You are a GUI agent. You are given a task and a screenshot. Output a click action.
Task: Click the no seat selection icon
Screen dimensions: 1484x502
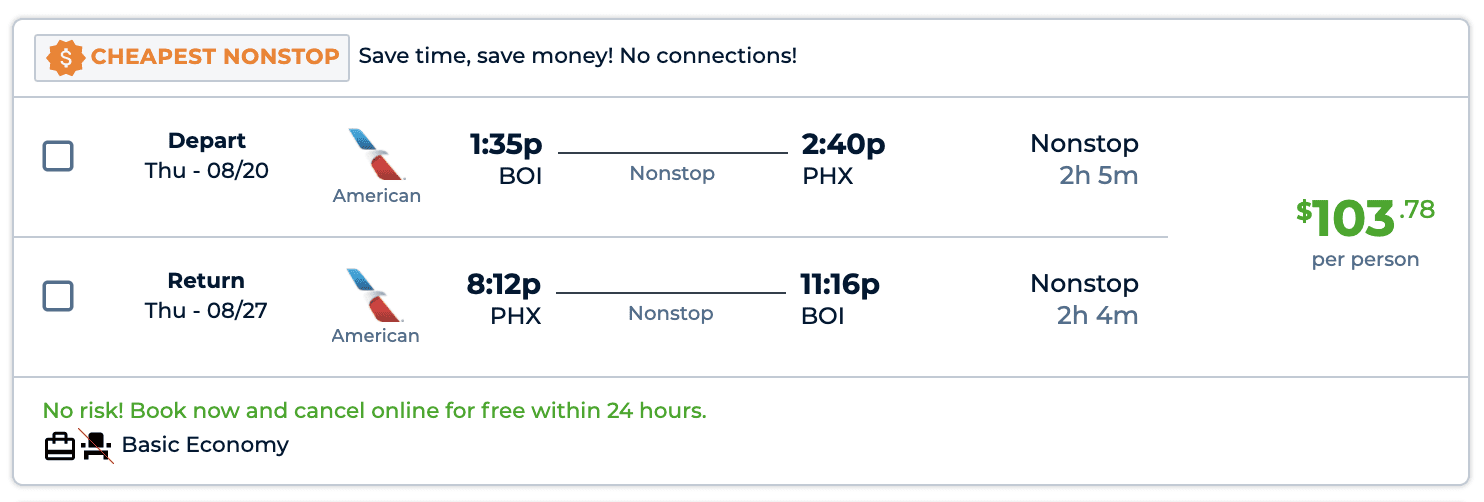96,446
